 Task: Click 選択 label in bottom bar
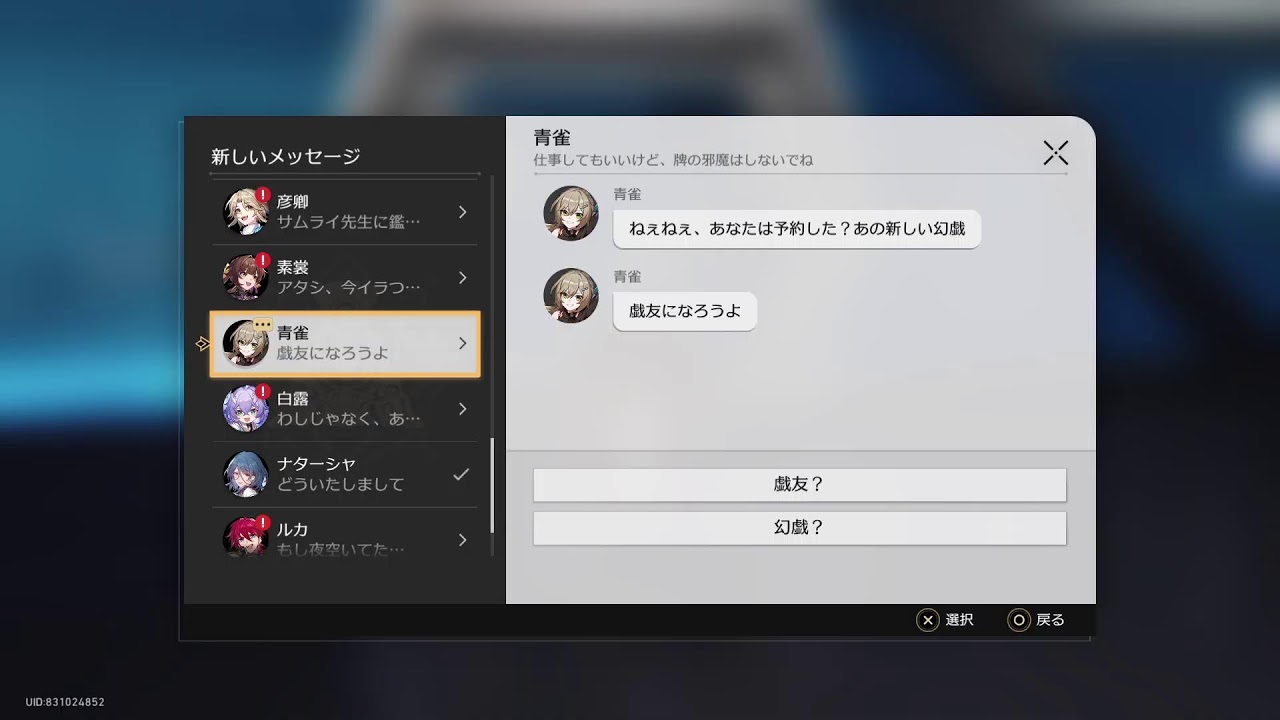[959, 620]
